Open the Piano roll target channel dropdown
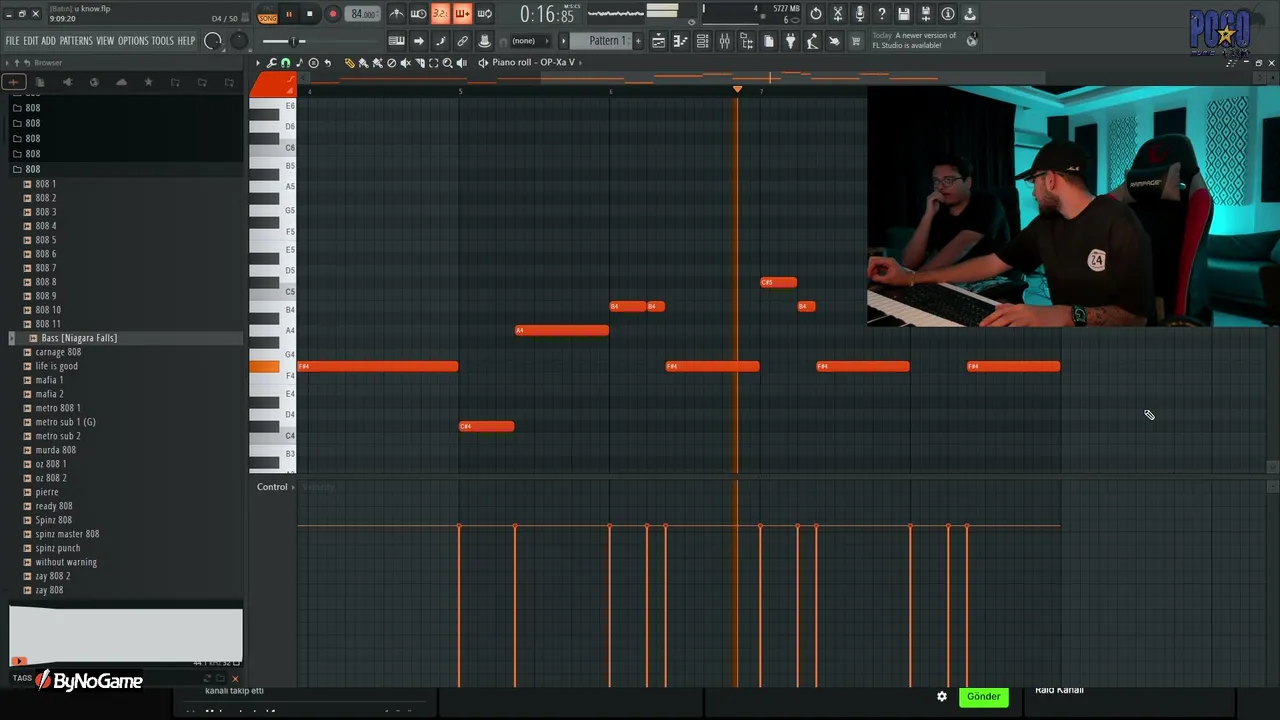Image resolution: width=1280 pixels, height=720 pixels. (534, 63)
